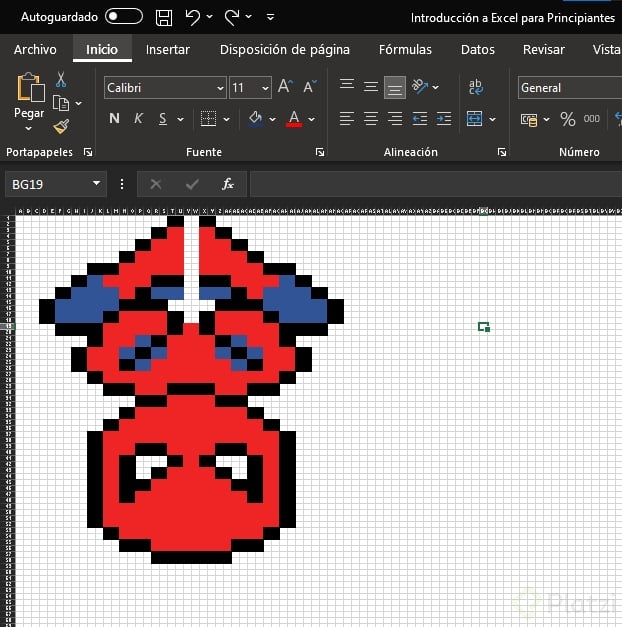
Task: Switch to the Fórmulas tab
Action: pyautogui.click(x=405, y=50)
